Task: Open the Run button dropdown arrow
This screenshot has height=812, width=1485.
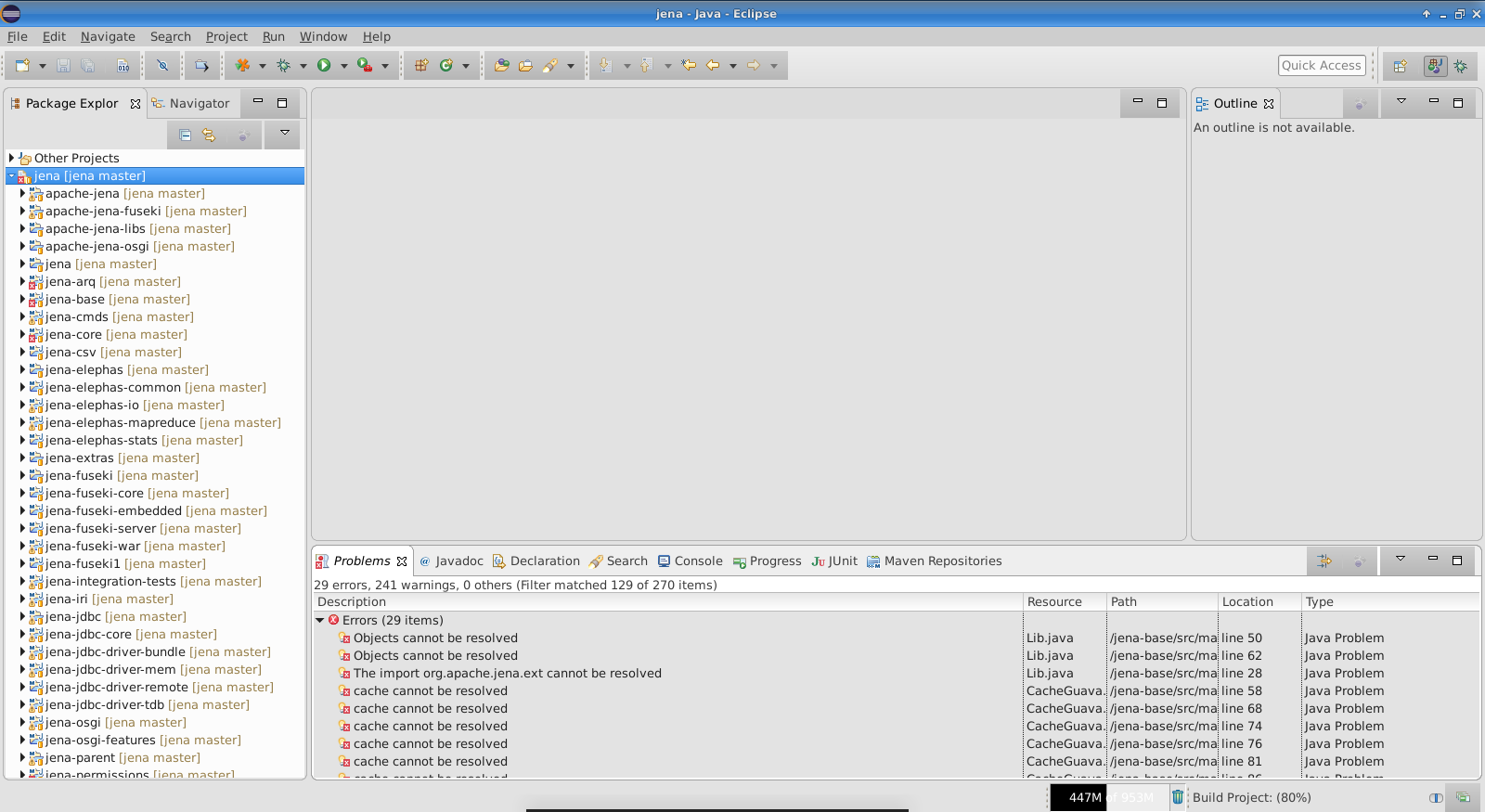Action: pos(343,66)
